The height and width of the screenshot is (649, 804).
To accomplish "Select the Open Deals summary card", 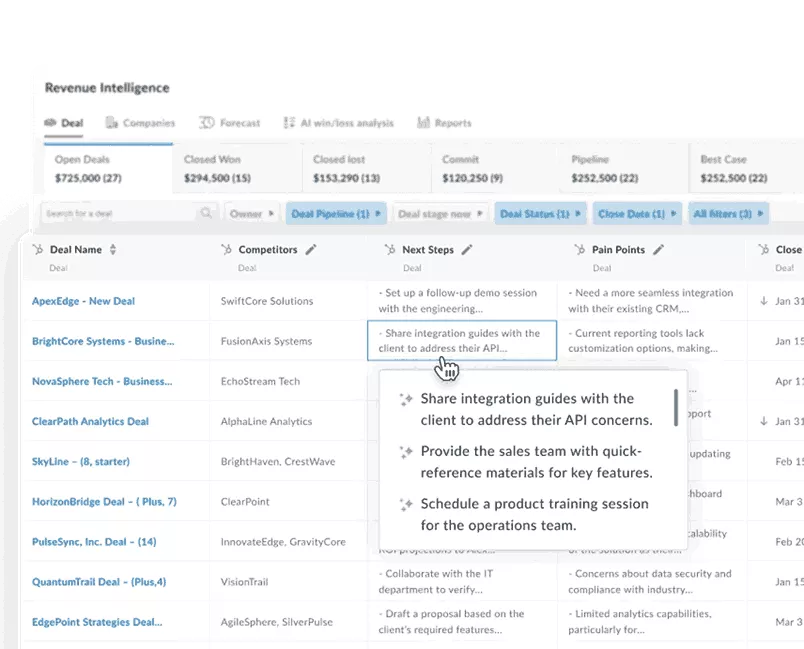I will click(x=108, y=169).
